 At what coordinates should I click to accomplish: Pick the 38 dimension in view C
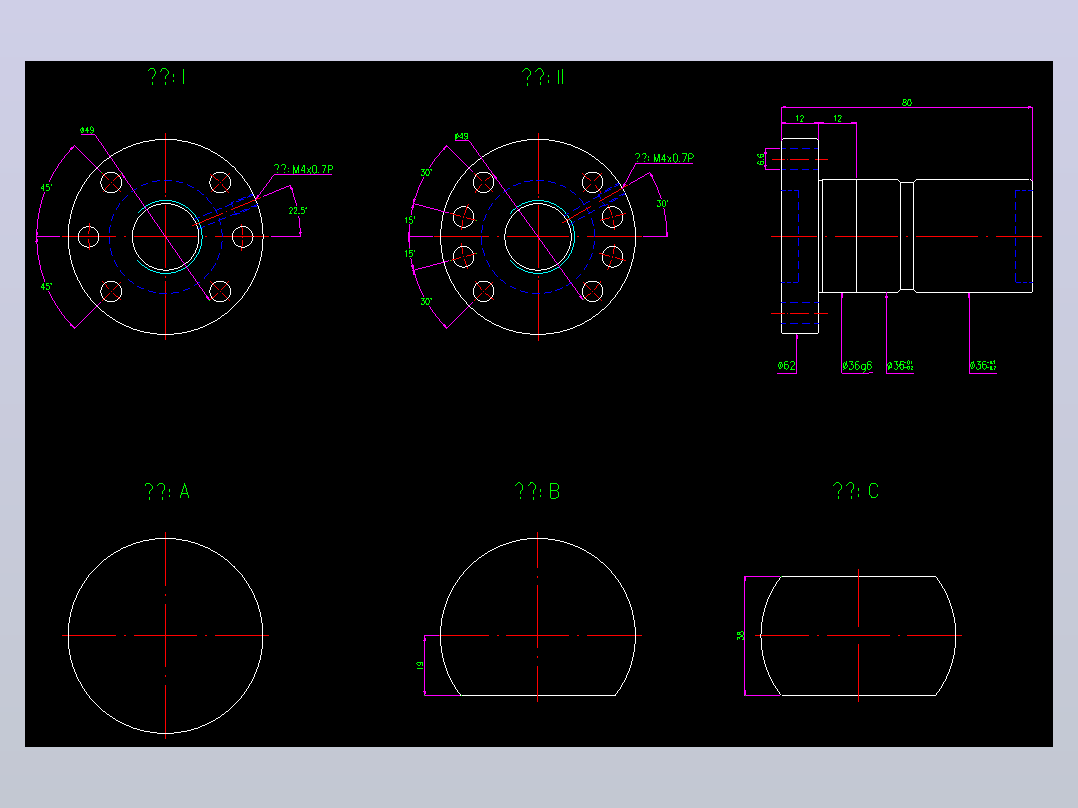pos(740,635)
